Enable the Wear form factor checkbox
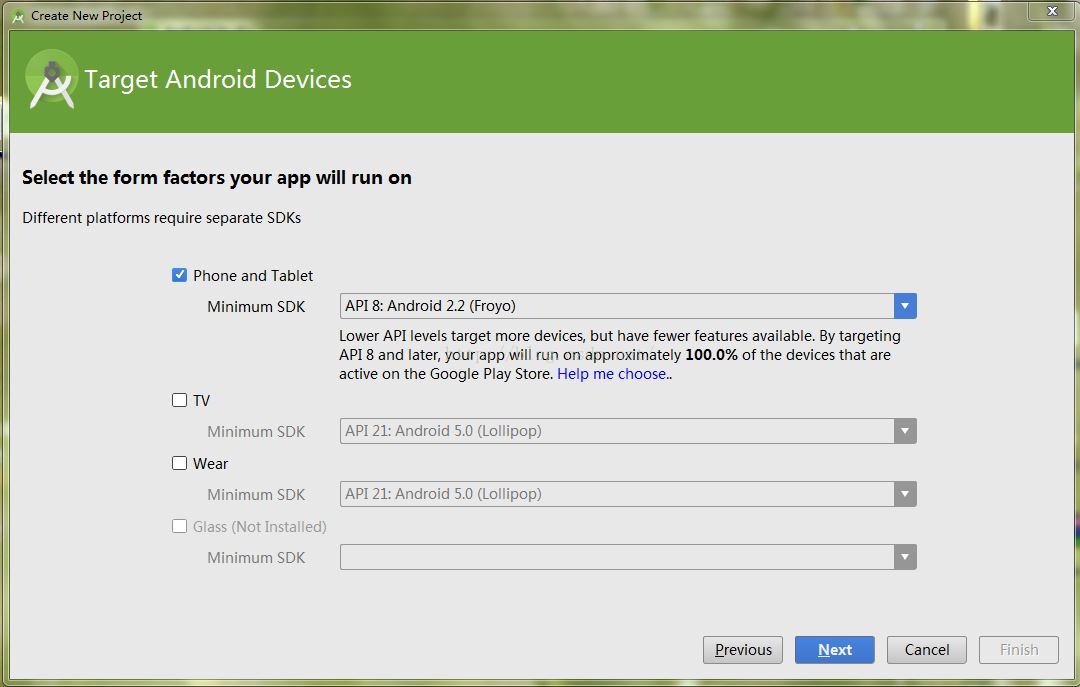The width and height of the screenshot is (1080, 687). pyautogui.click(x=179, y=463)
